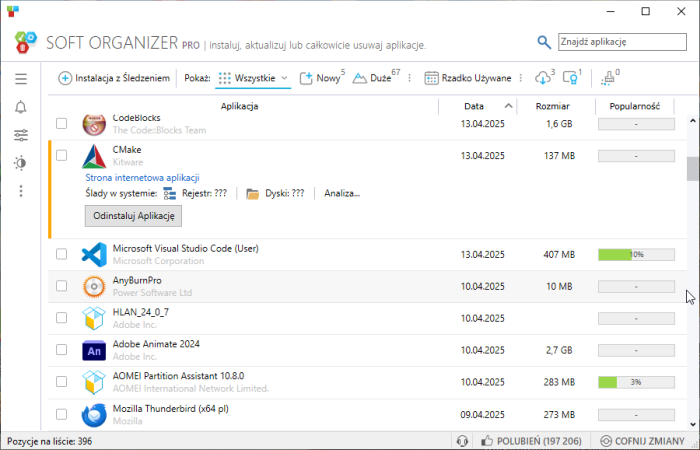
Task: Click the Dyski: ??? text
Action: 285,193
